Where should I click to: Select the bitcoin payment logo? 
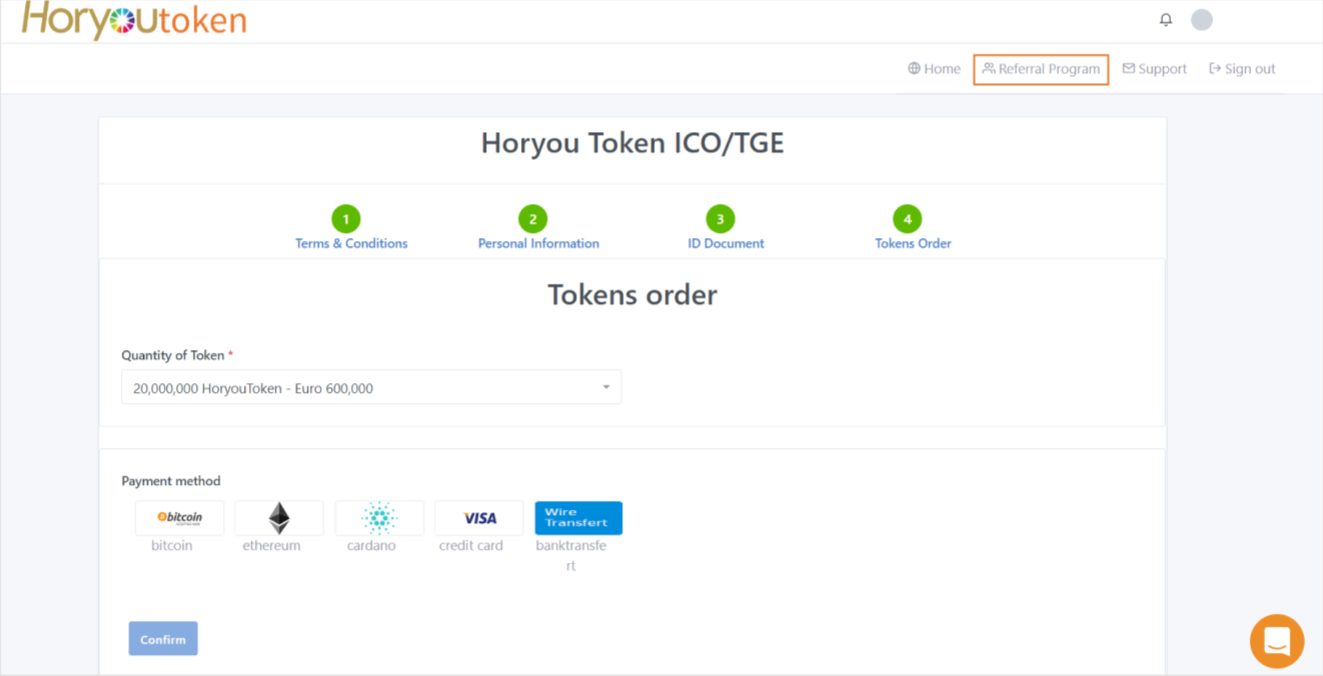click(180, 518)
